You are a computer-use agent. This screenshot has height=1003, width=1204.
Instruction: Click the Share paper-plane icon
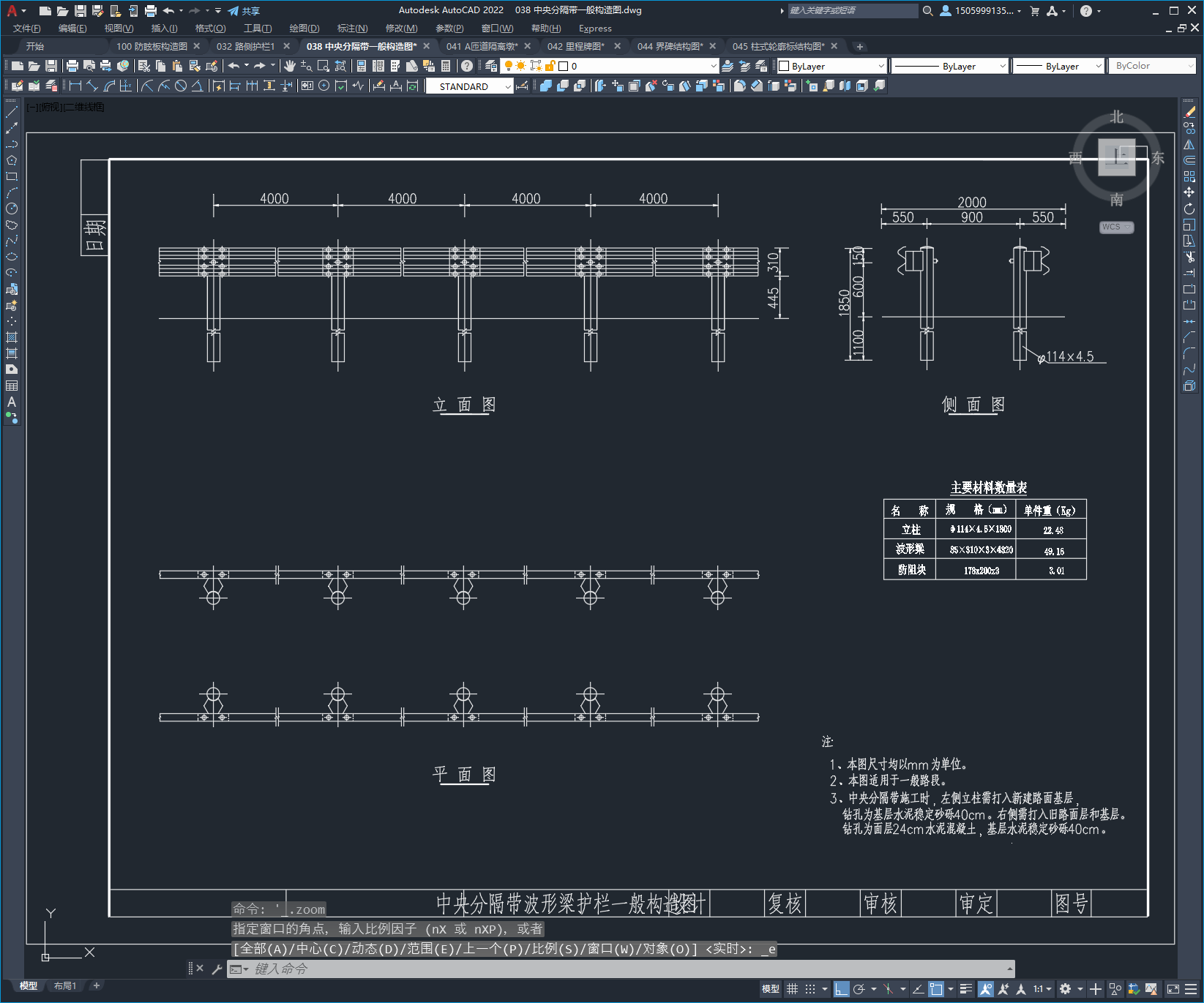point(233,11)
